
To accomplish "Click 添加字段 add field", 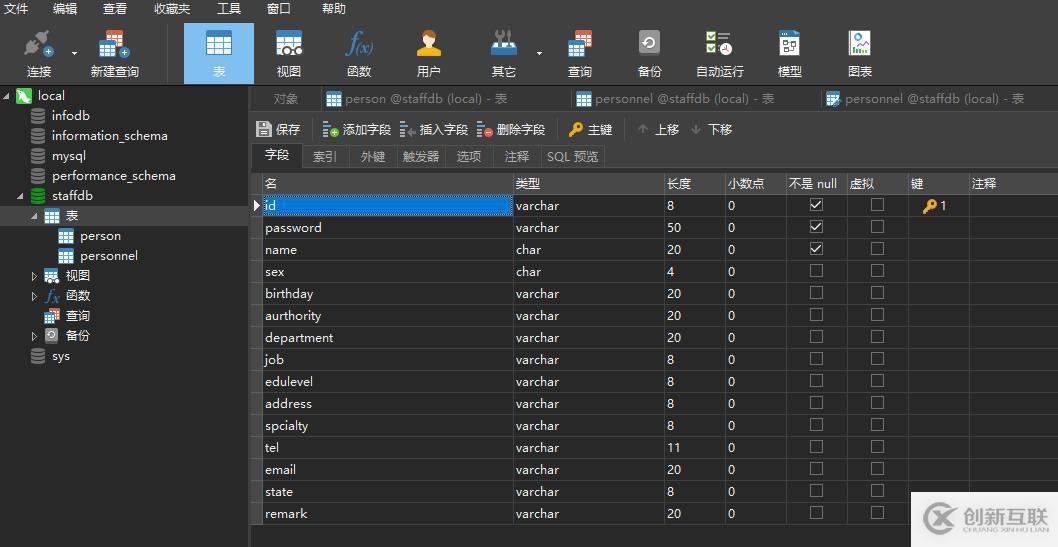I will click(x=356, y=129).
